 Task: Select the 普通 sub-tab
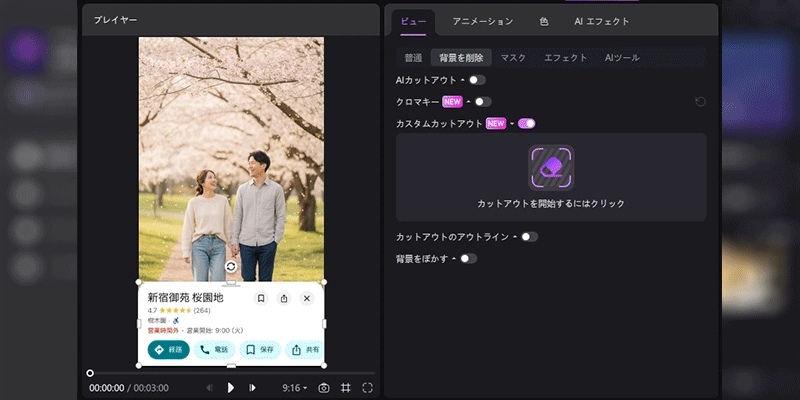click(413, 58)
